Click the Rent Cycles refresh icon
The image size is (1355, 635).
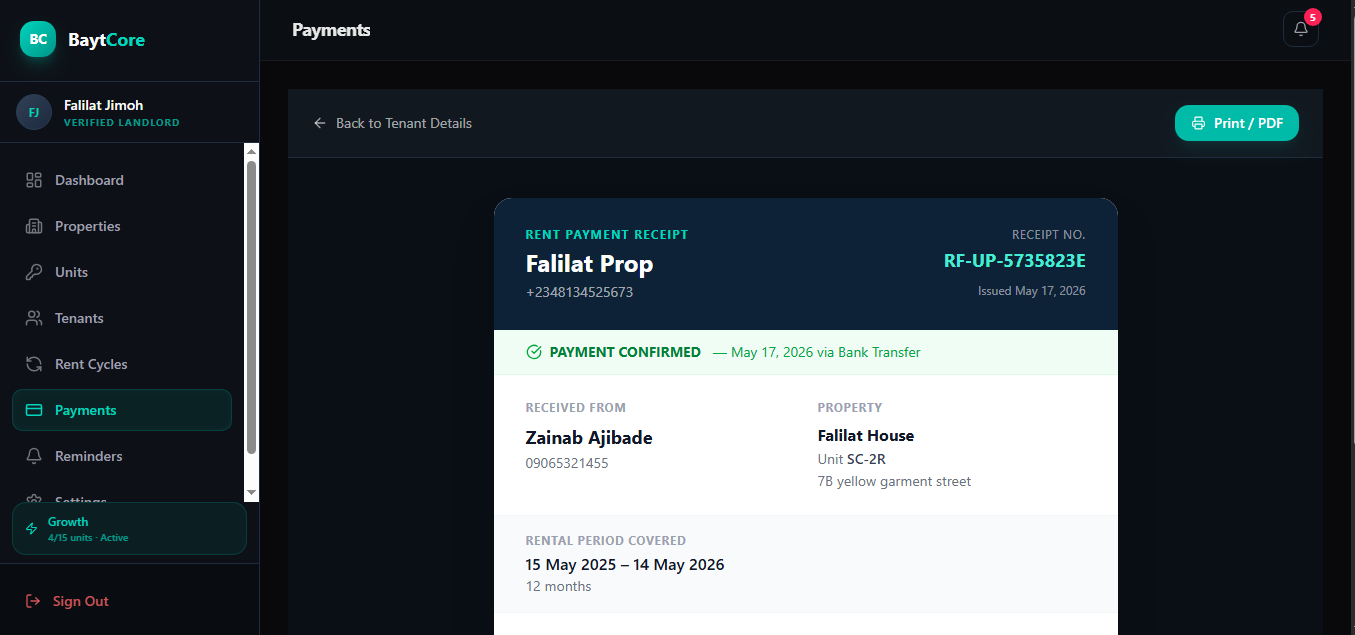pos(34,364)
